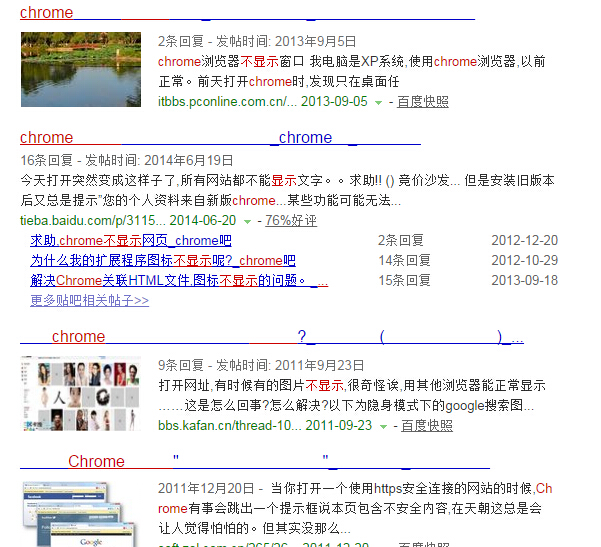Click the text 16条回复 - 发帖时间: 2014年6月19日
The image size is (601, 547).
pyautogui.click(x=126, y=160)
